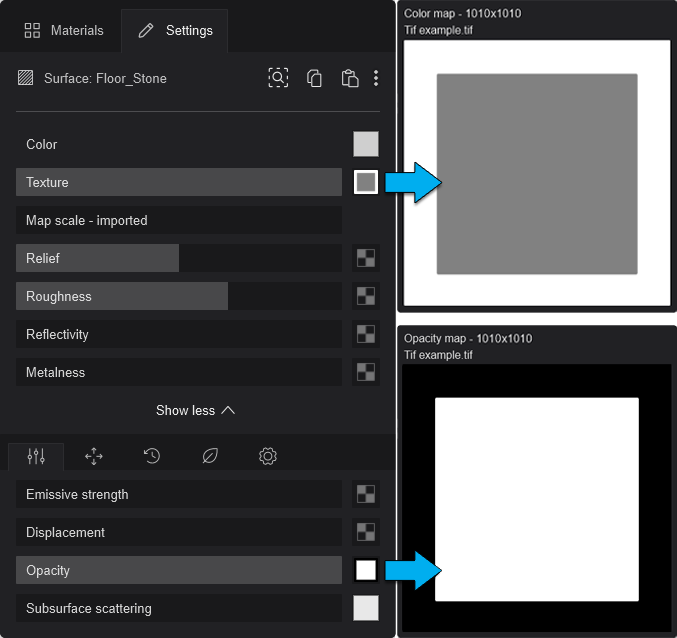The height and width of the screenshot is (638, 677).
Task: Switch to the Materials tab
Action: 64,30
